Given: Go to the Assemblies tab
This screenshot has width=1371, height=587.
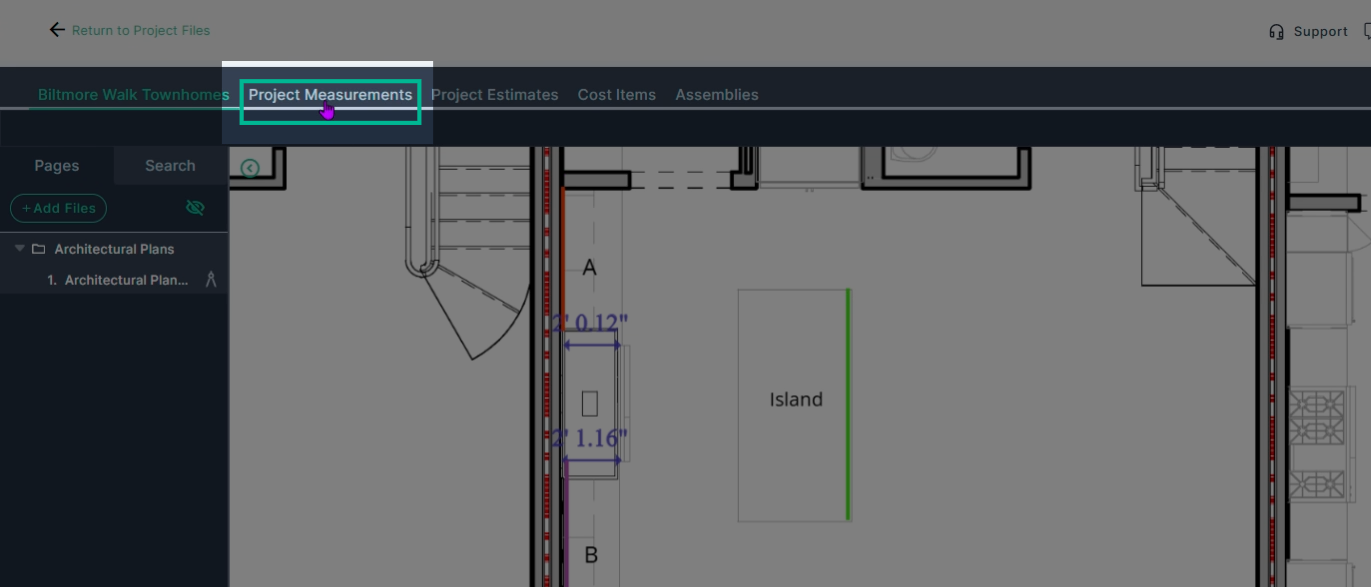Looking at the screenshot, I should 717,95.
